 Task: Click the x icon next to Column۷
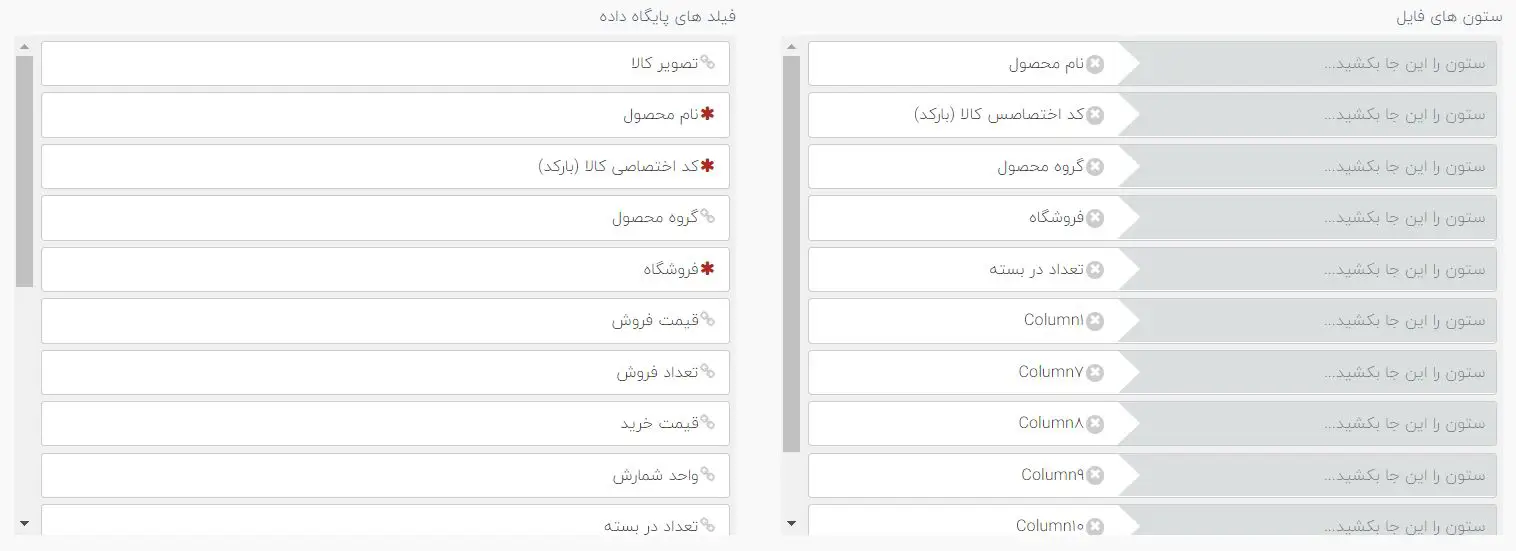tap(1095, 373)
